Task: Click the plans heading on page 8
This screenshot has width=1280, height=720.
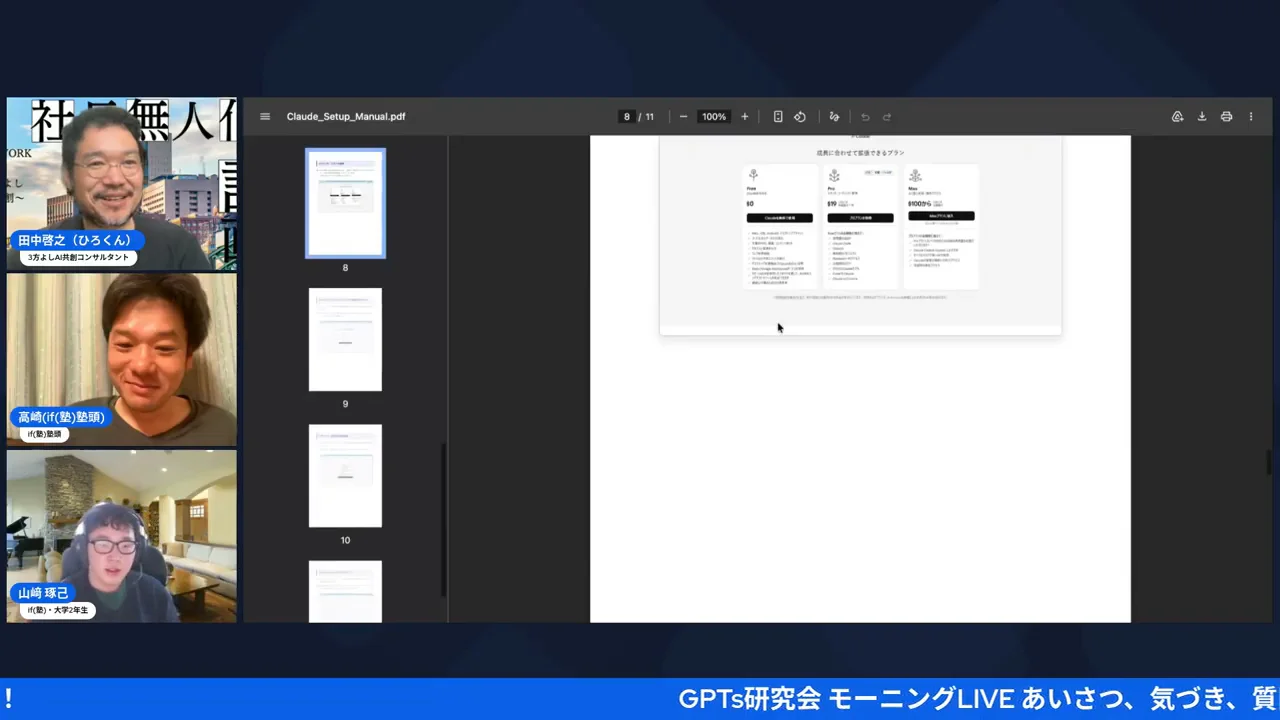Action: [x=860, y=153]
